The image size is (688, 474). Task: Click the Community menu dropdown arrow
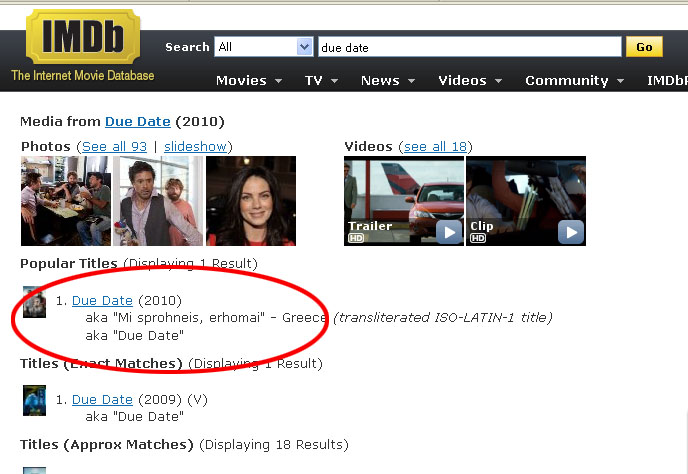(x=620, y=81)
